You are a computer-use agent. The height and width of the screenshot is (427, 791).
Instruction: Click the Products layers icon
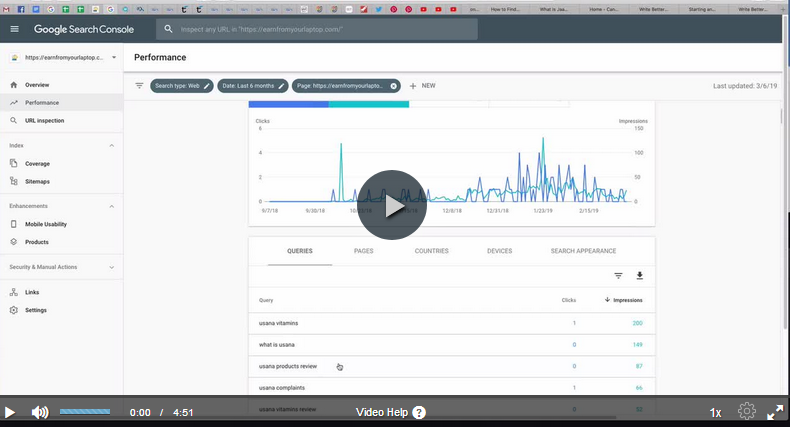[x=14, y=242]
